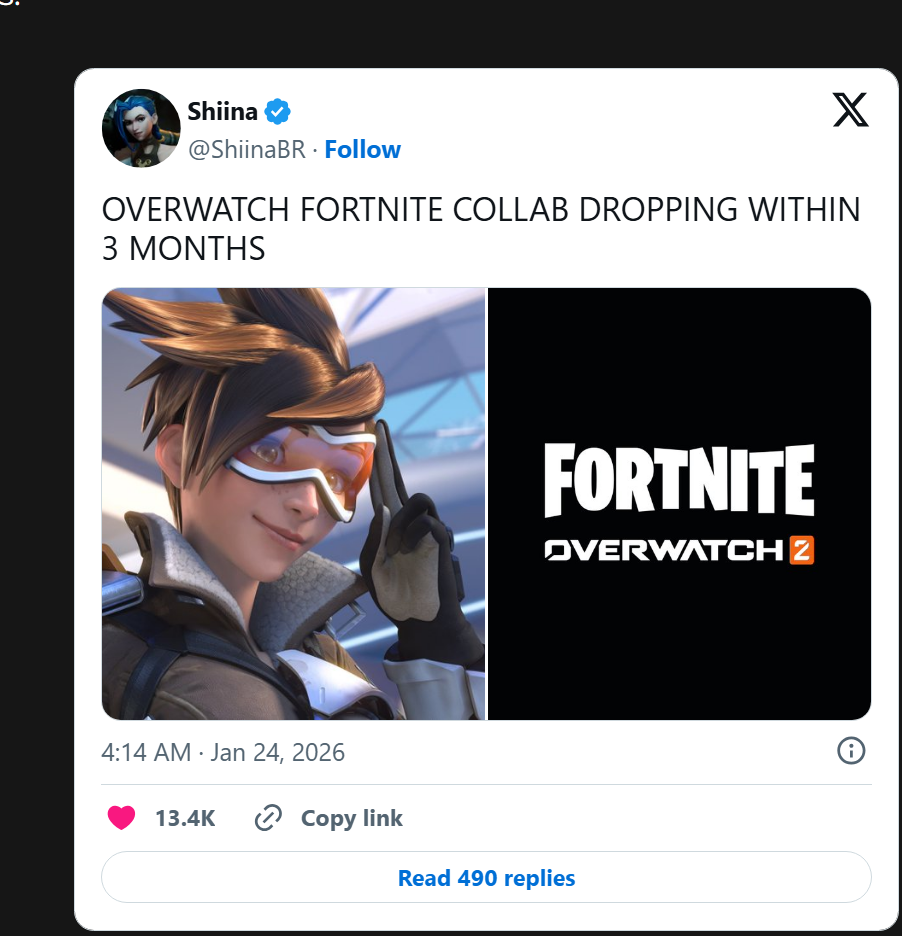The height and width of the screenshot is (936, 902).
Task: Click the display name Shiina
Action: click(x=222, y=111)
